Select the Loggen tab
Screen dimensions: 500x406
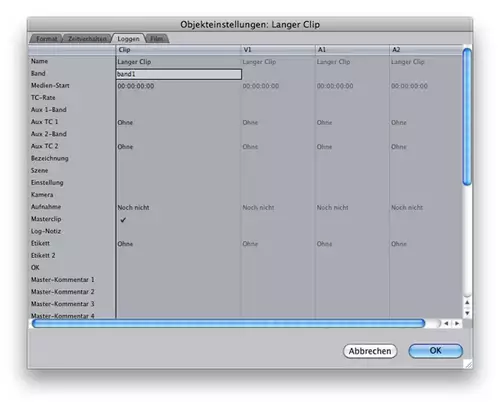tap(128, 39)
